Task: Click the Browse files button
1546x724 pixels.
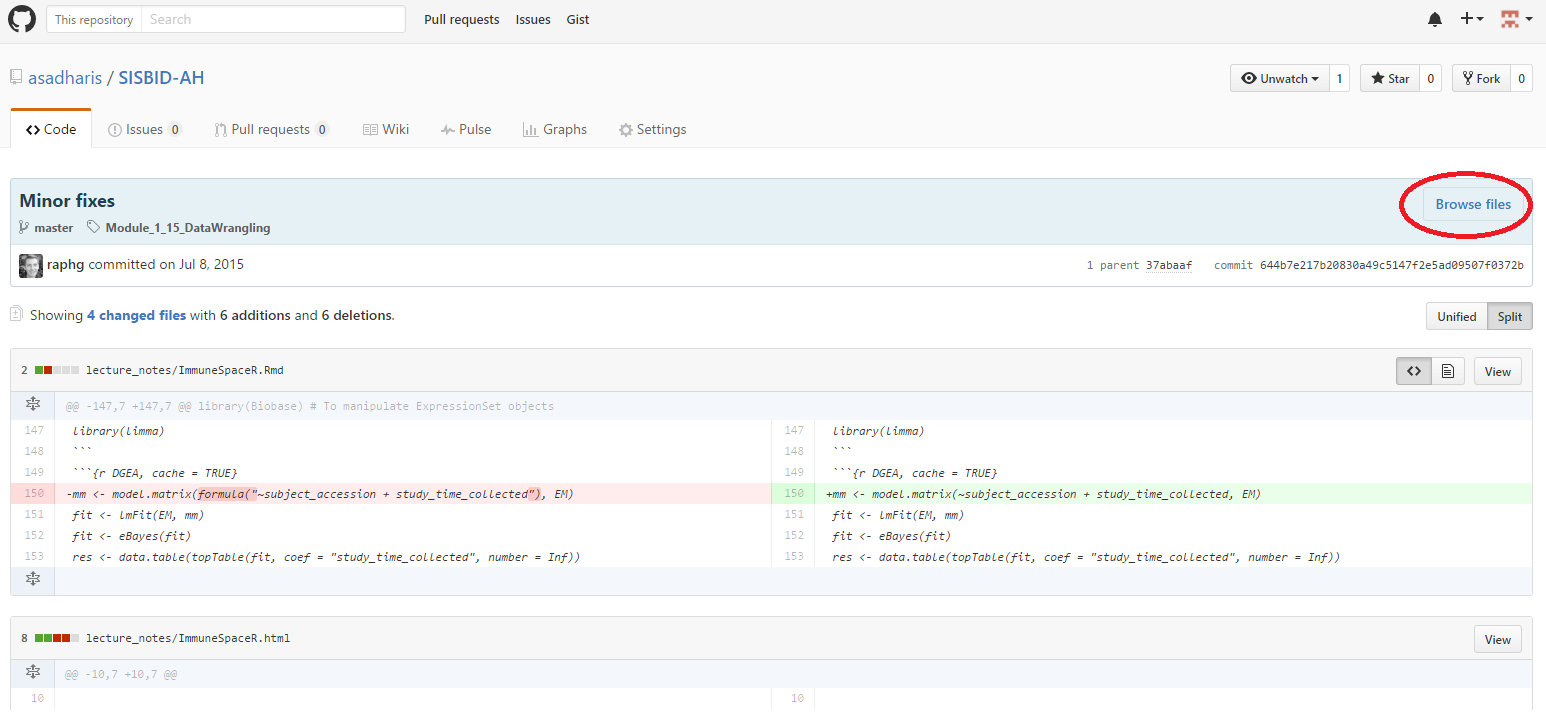Action: tap(1473, 204)
